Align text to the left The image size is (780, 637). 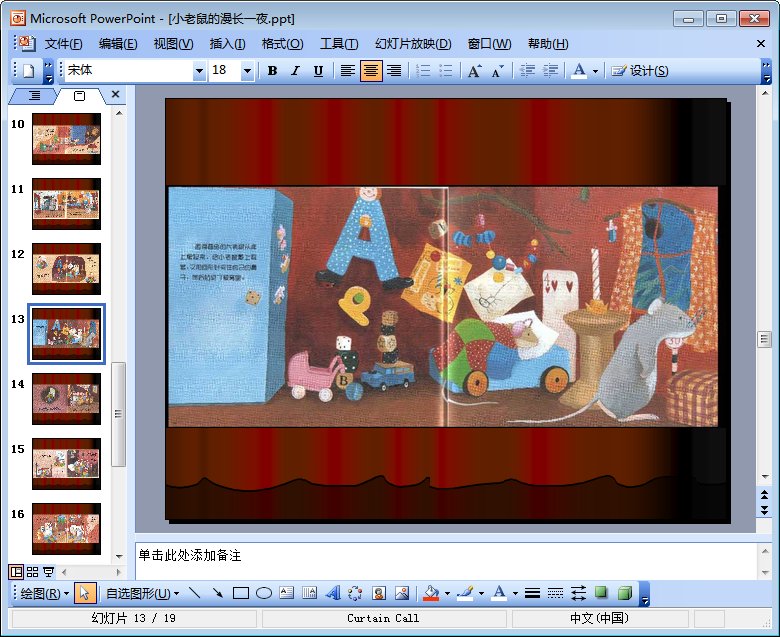click(x=348, y=71)
